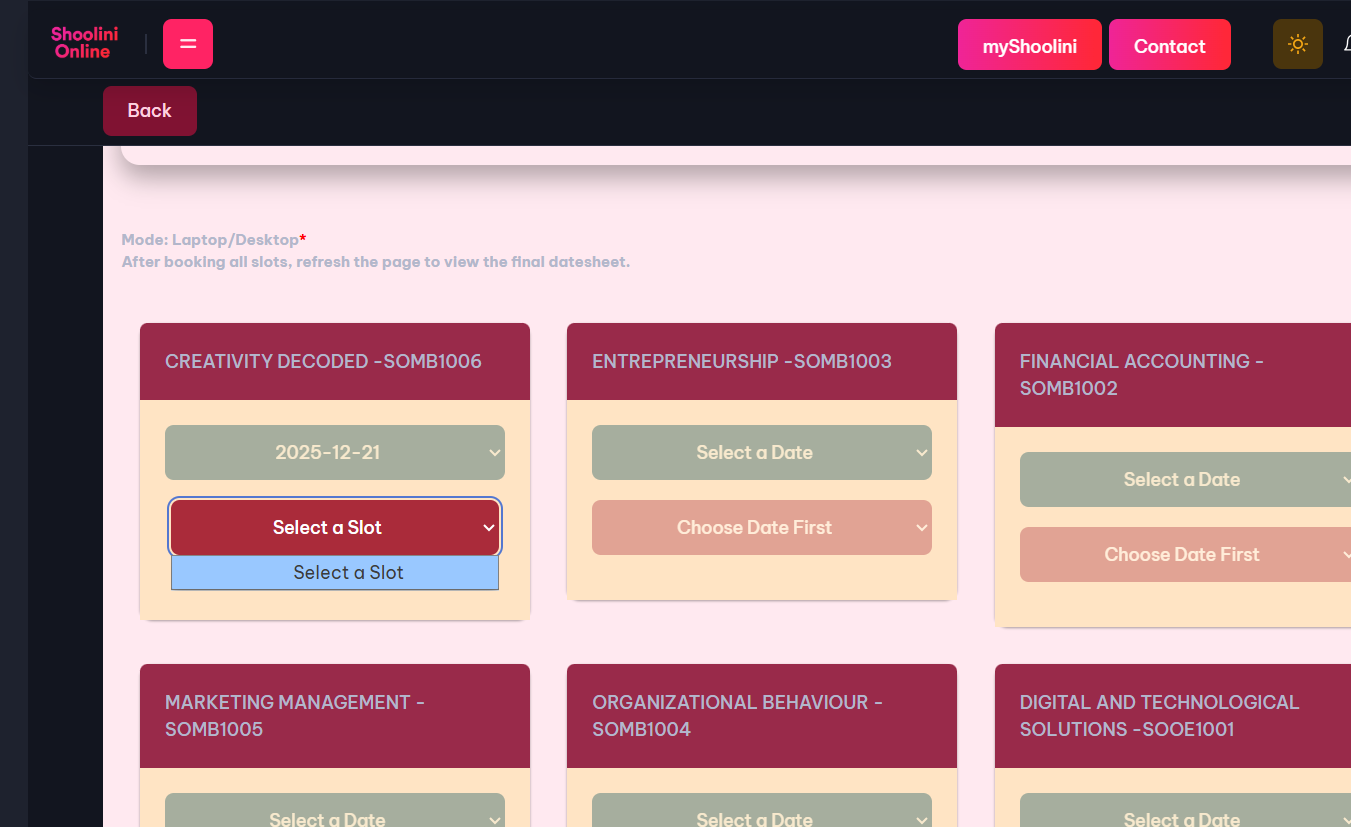Open the 2025-12-21 date dropdown for Creativity Decoded
Screen dimensions: 1351x827
pyautogui.click(x=335, y=452)
